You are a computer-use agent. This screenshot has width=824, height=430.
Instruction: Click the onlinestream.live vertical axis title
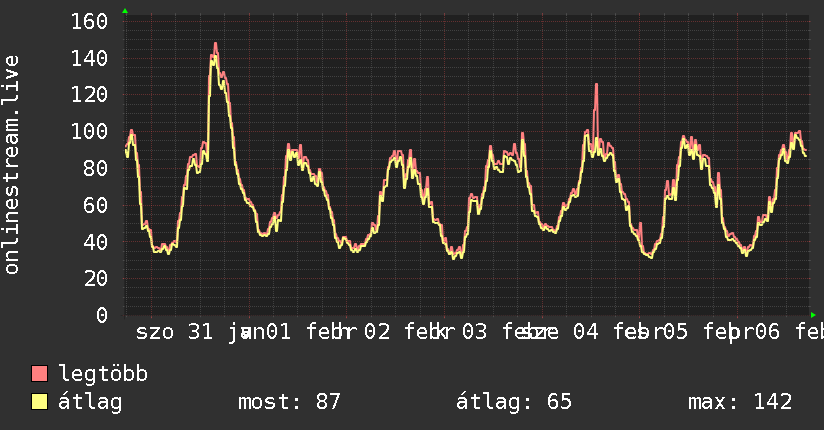point(11,165)
